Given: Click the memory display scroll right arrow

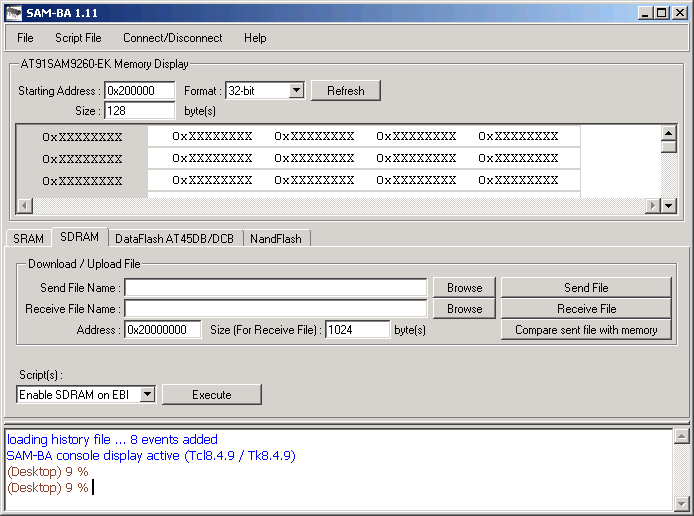Looking at the screenshot, I should click(x=653, y=205).
